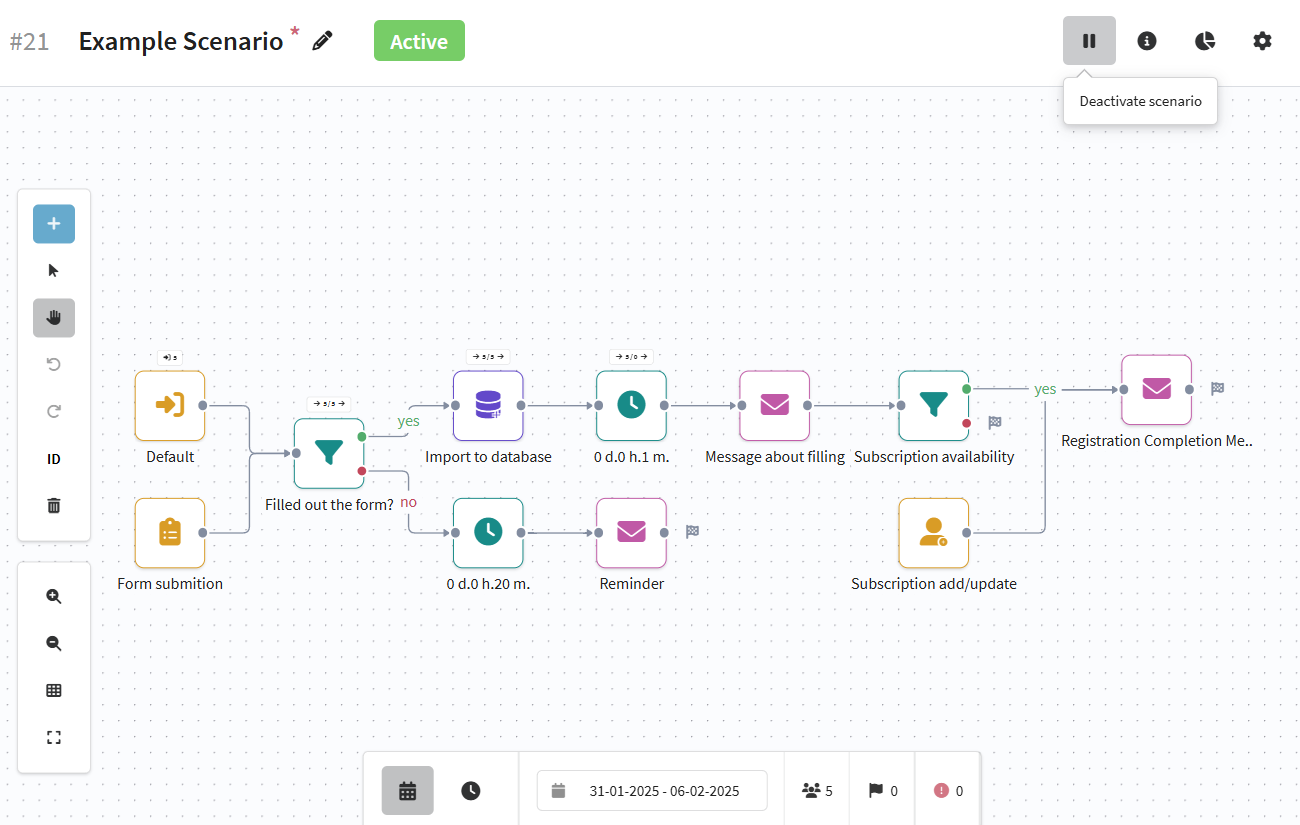The height and width of the screenshot is (825, 1300).
Task: Enter fullscreen with the expand icon
Action: tap(54, 737)
